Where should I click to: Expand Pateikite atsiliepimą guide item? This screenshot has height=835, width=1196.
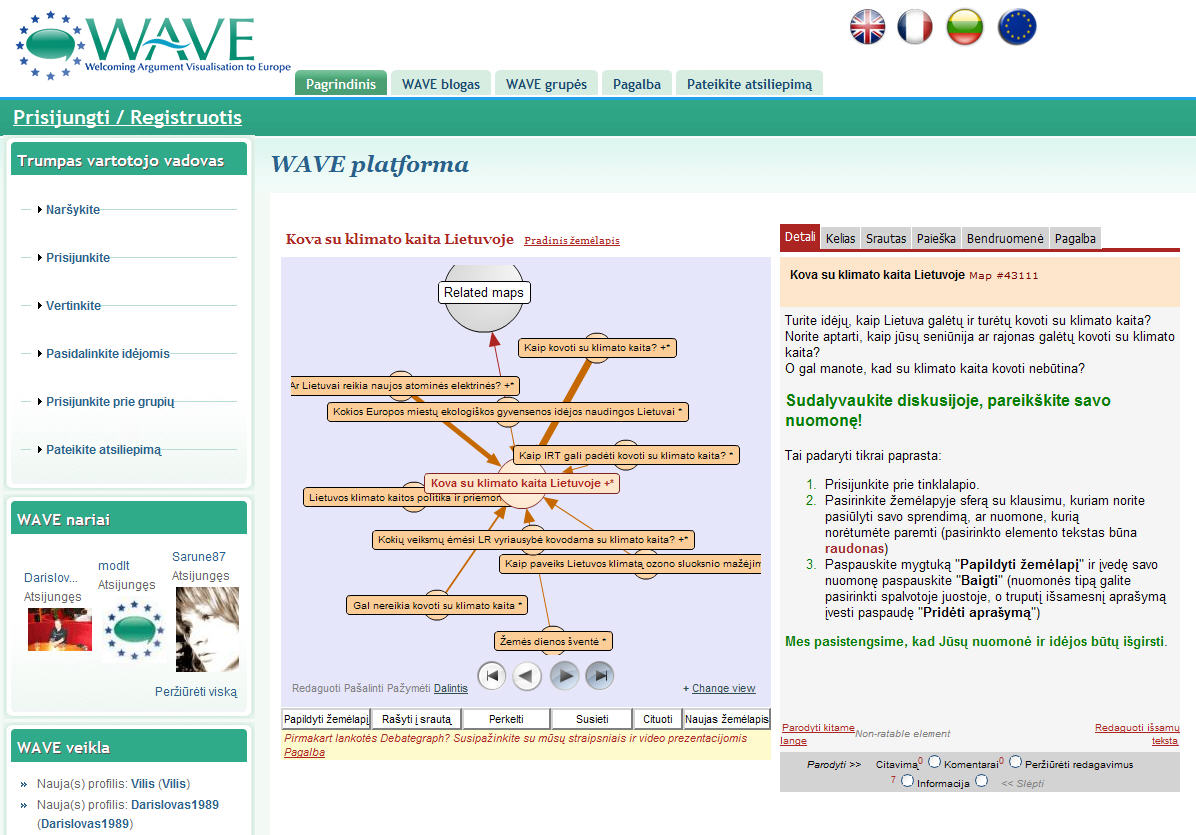point(103,450)
